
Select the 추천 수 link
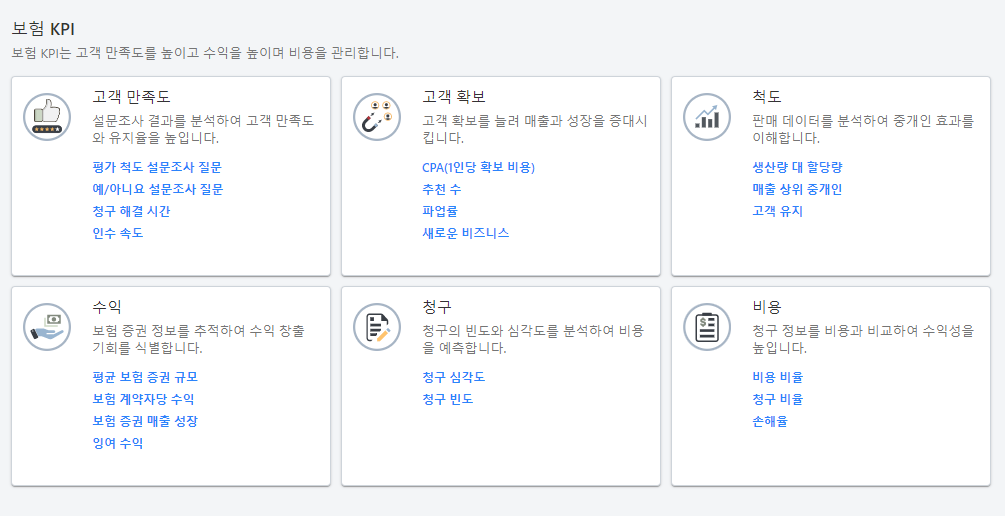tap(441, 189)
